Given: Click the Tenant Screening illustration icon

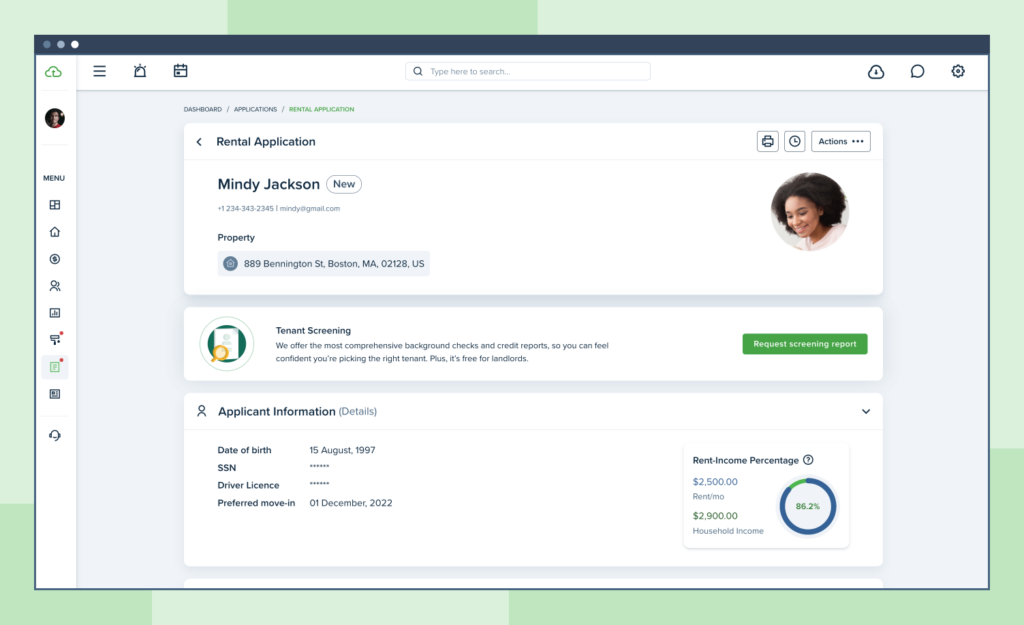Looking at the screenshot, I should click(227, 344).
